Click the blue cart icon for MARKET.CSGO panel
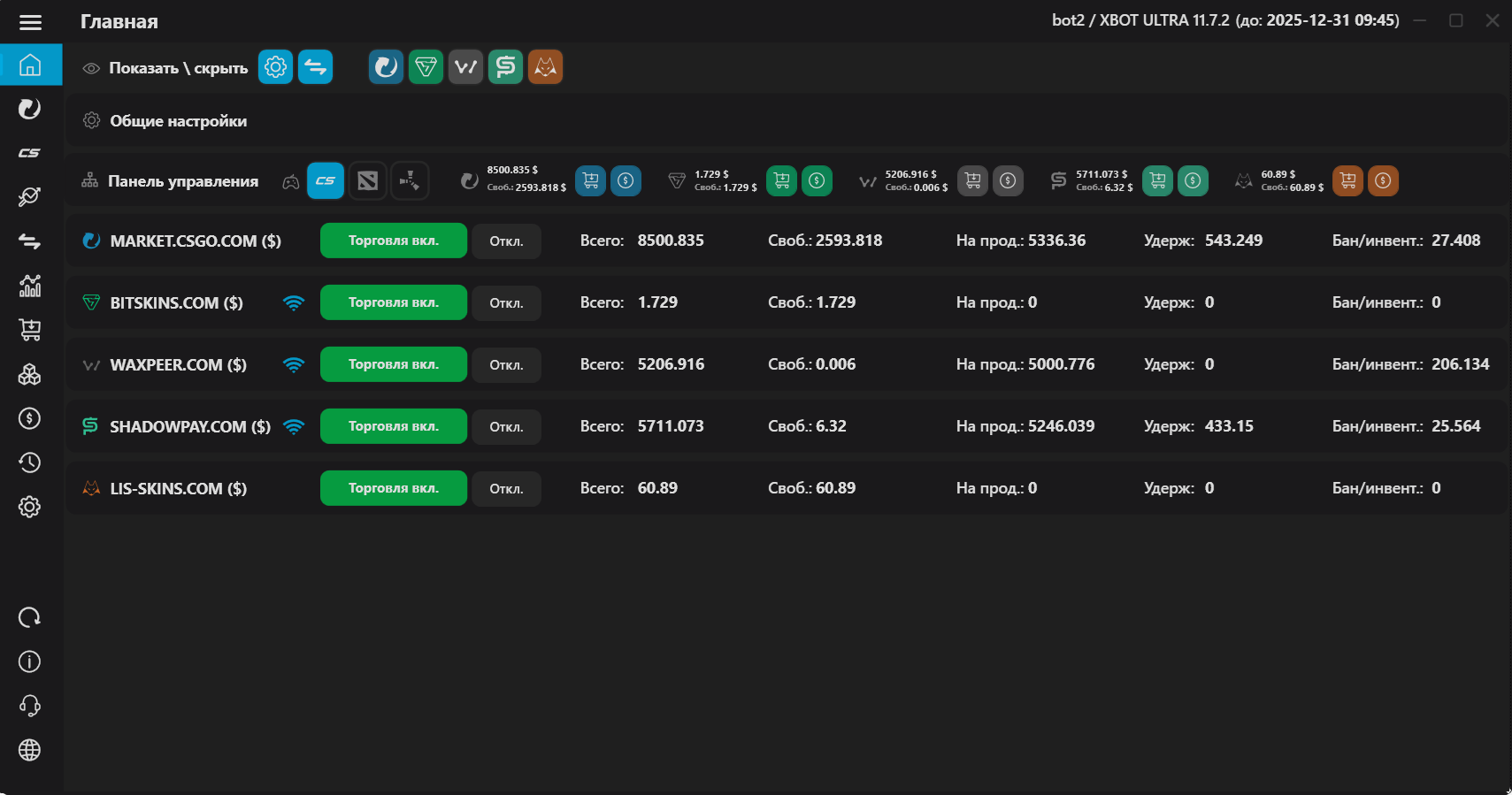The height and width of the screenshot is (795, 1512). pyautogui.click(x=591, y=180)
